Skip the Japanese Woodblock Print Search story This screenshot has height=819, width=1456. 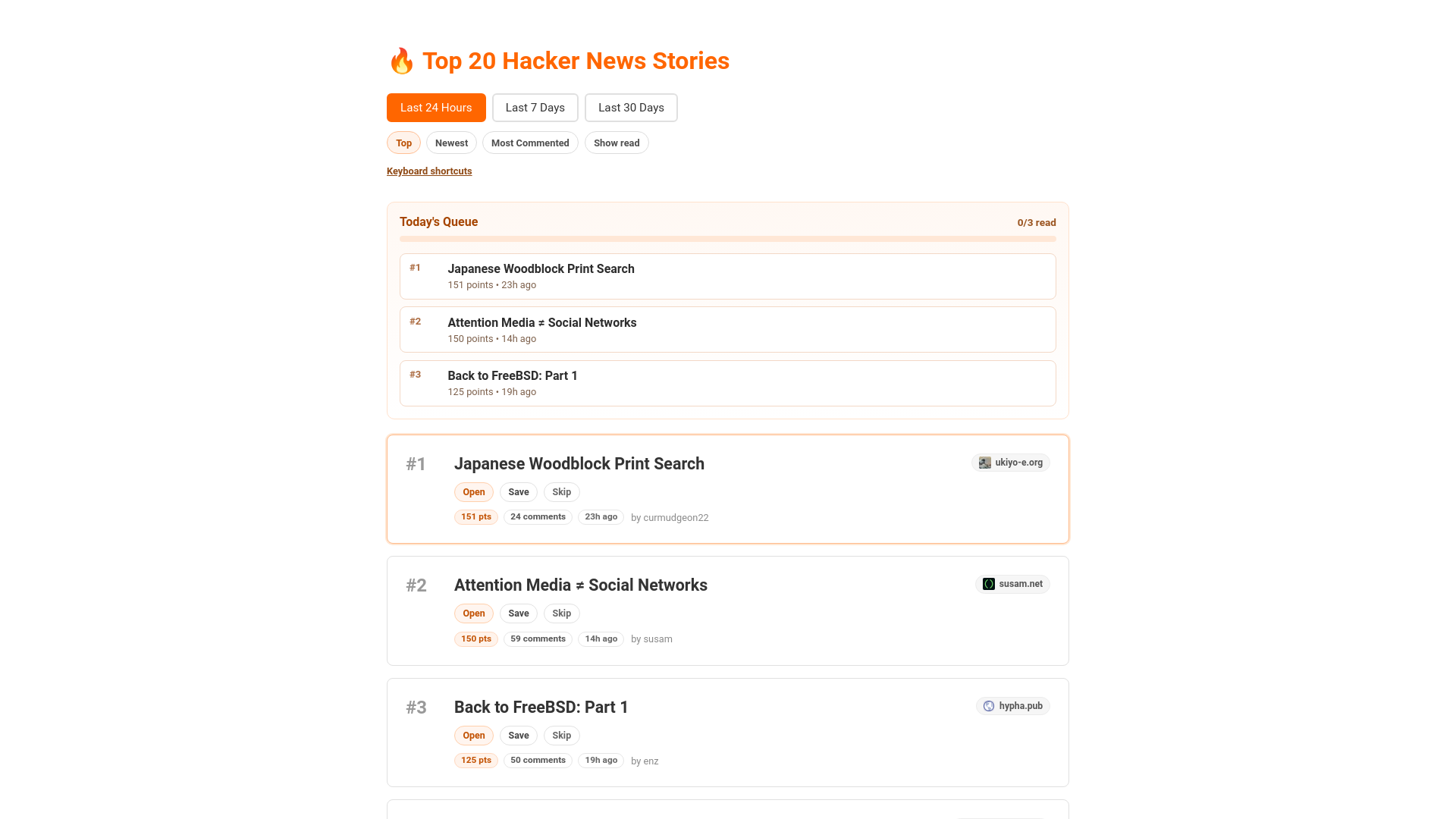[562, 492]
